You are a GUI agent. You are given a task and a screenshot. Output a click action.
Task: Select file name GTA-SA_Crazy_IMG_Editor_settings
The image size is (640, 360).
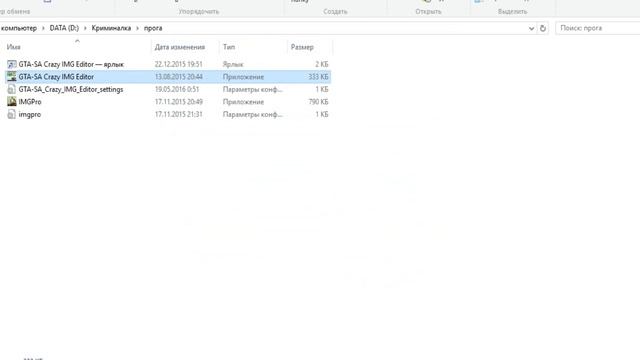(71, 89)
